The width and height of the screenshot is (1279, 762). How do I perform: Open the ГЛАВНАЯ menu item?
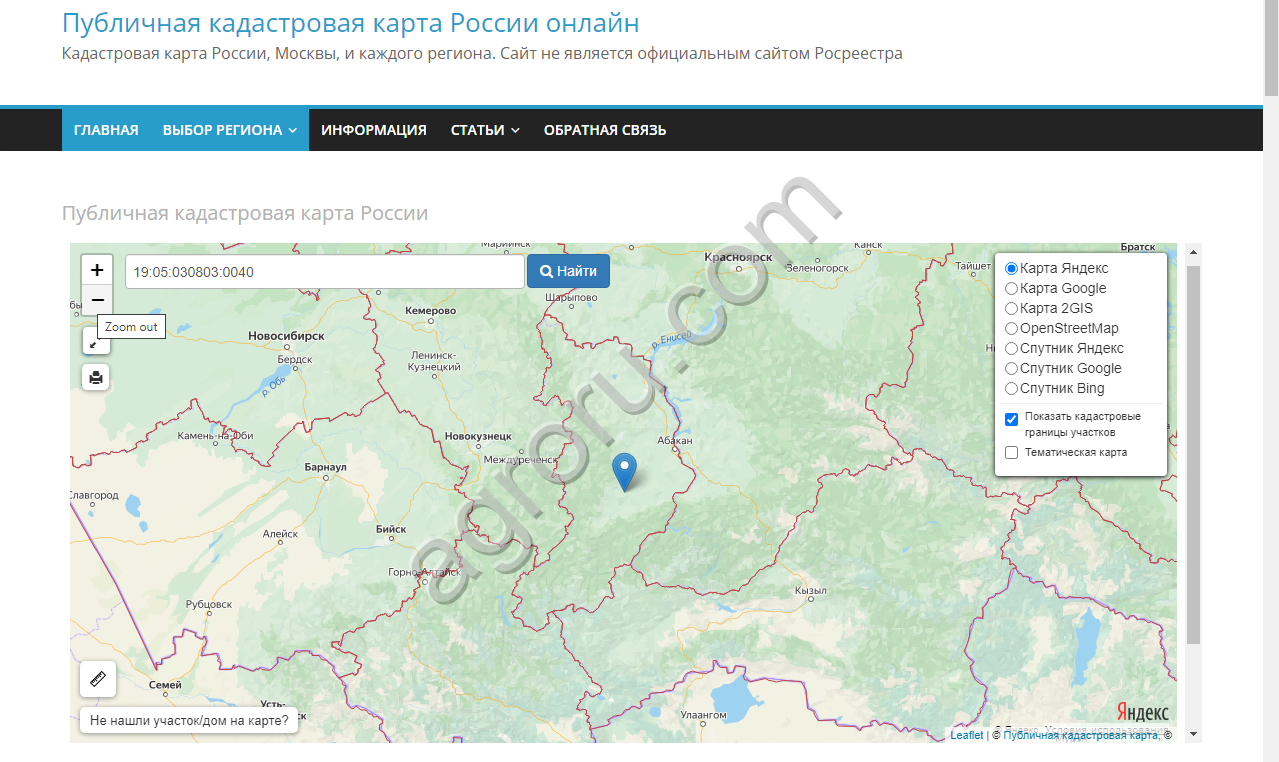coord(106,130)
